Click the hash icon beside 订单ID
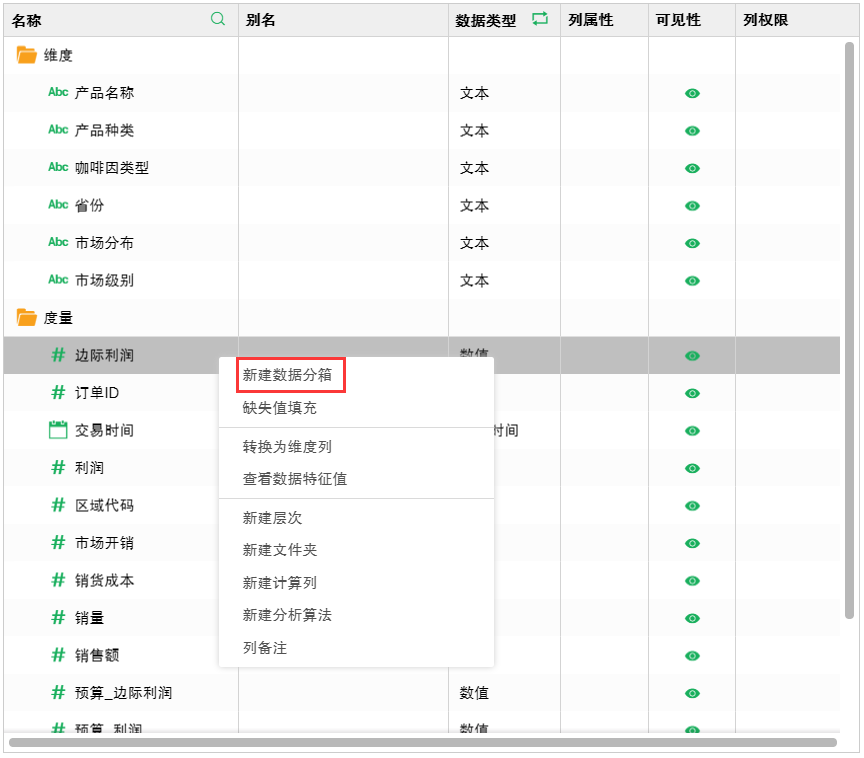This screenshot has width=864, height=758. 58,392
